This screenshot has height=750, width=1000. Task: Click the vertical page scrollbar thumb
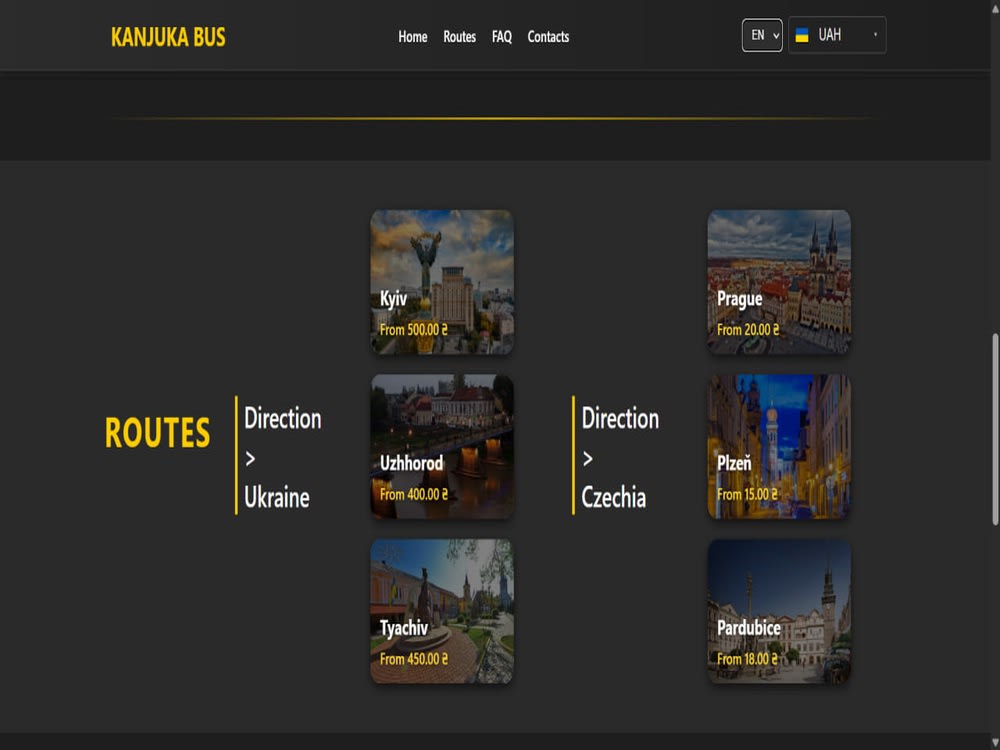pos(995,429)
